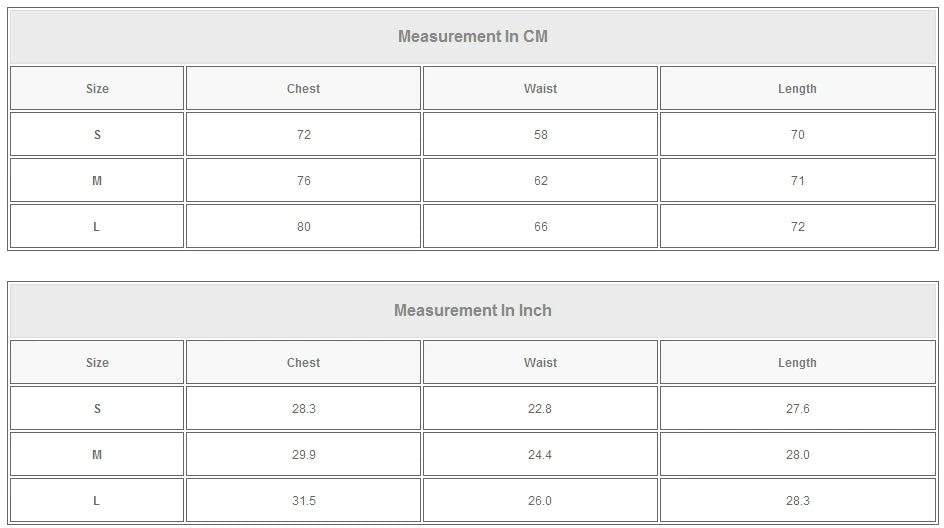Click the Size header in the Inch table
Viewport: 944px width, 528px height.
[97, 363]
